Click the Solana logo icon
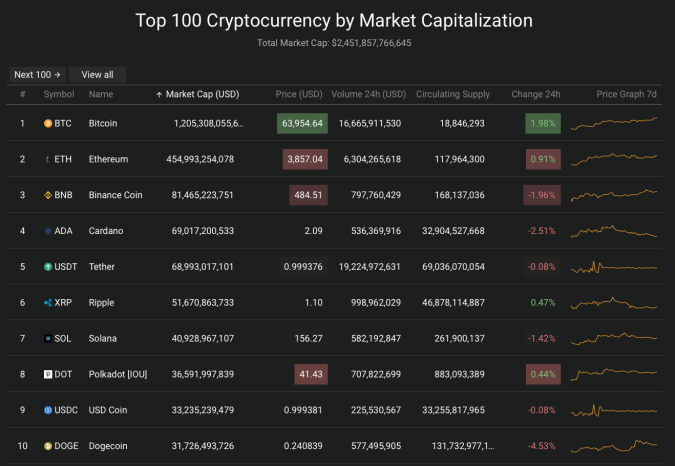Screen dimensions: 675x466 coord(48,339)
